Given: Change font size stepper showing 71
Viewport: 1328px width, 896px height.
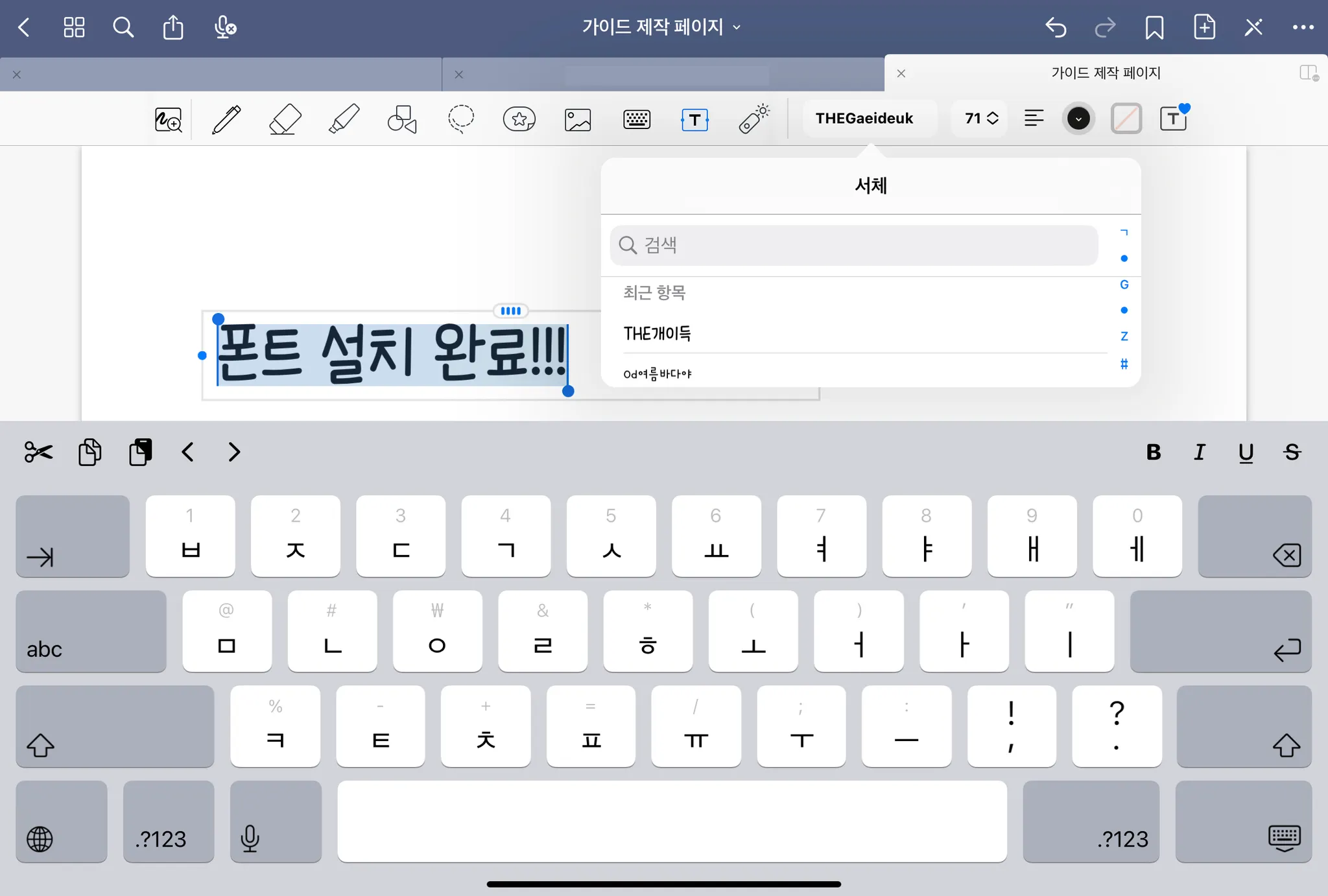Looking at the screenshot, I should pyautogui.click(x=980, y=119).
